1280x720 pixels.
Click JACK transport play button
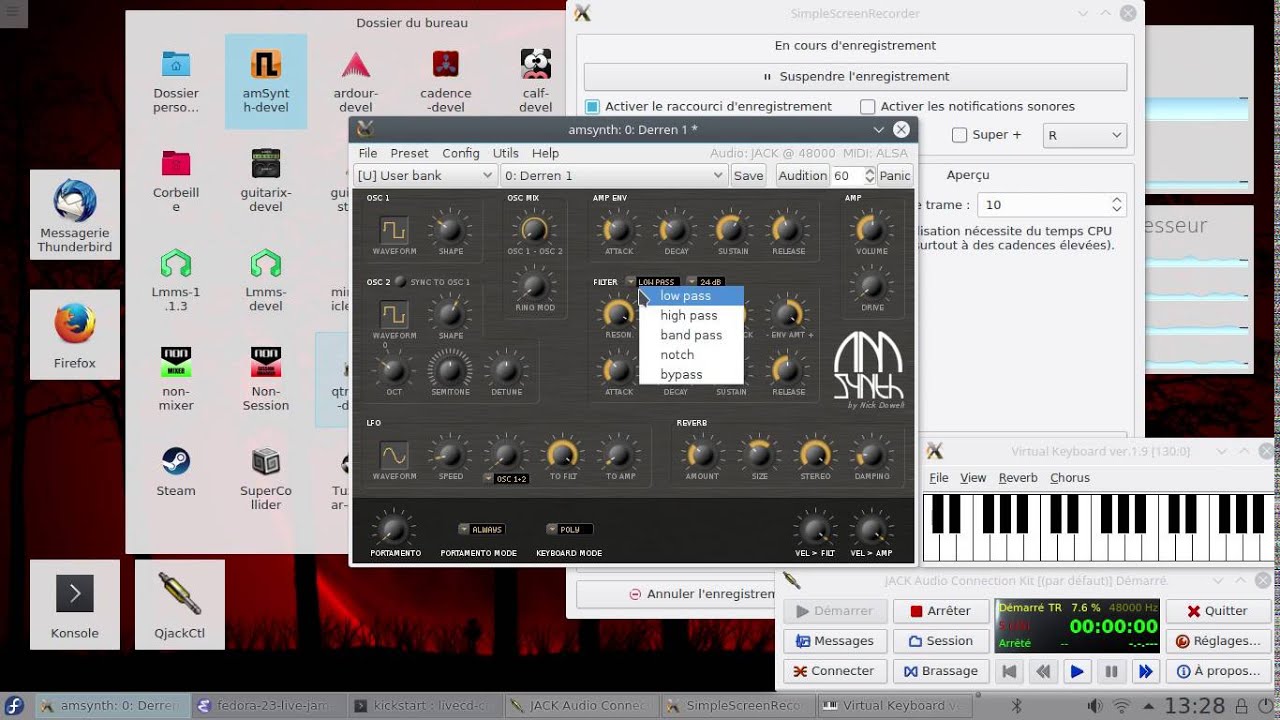[1077, 671]
